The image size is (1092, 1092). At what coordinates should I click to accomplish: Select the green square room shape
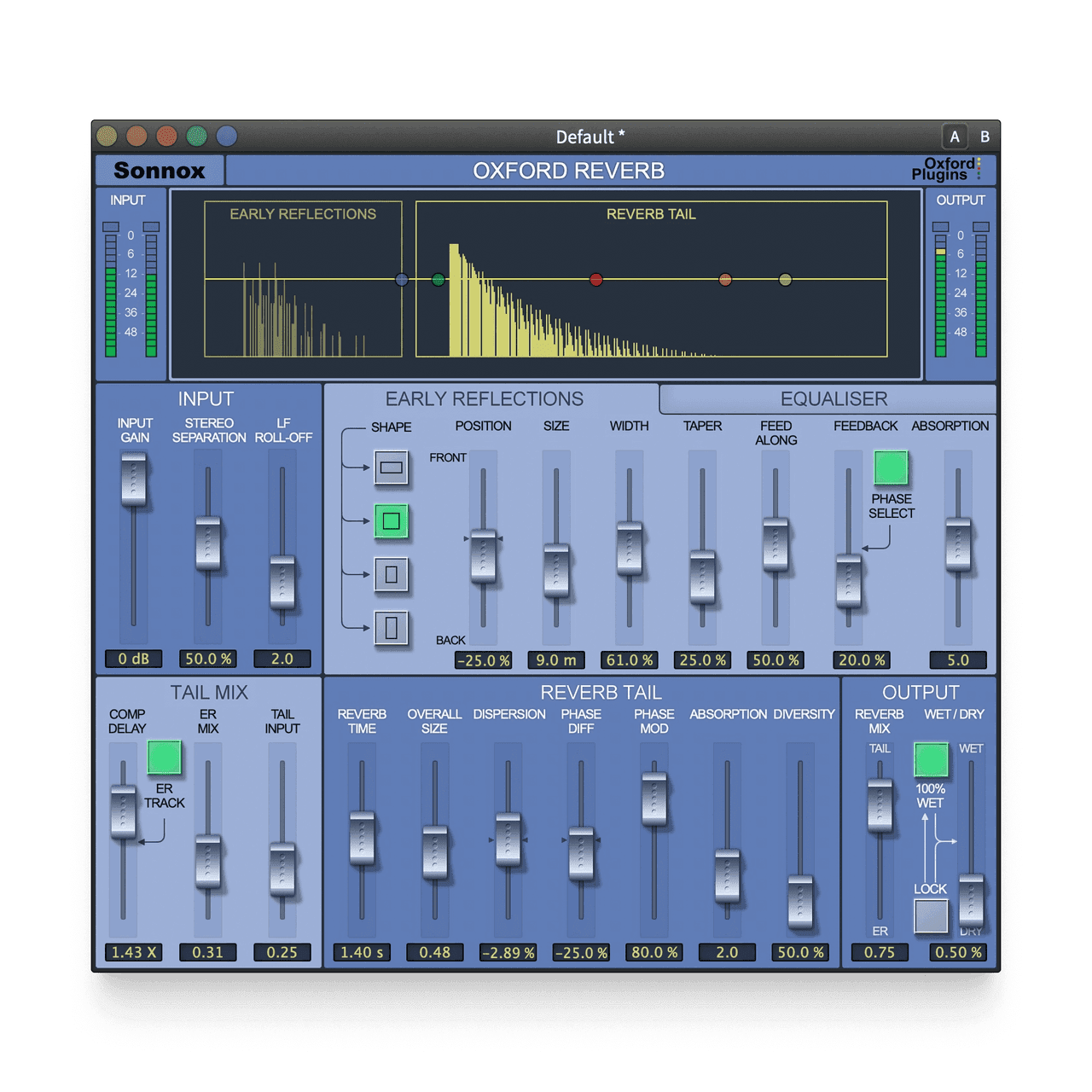(x=391, y=520)
